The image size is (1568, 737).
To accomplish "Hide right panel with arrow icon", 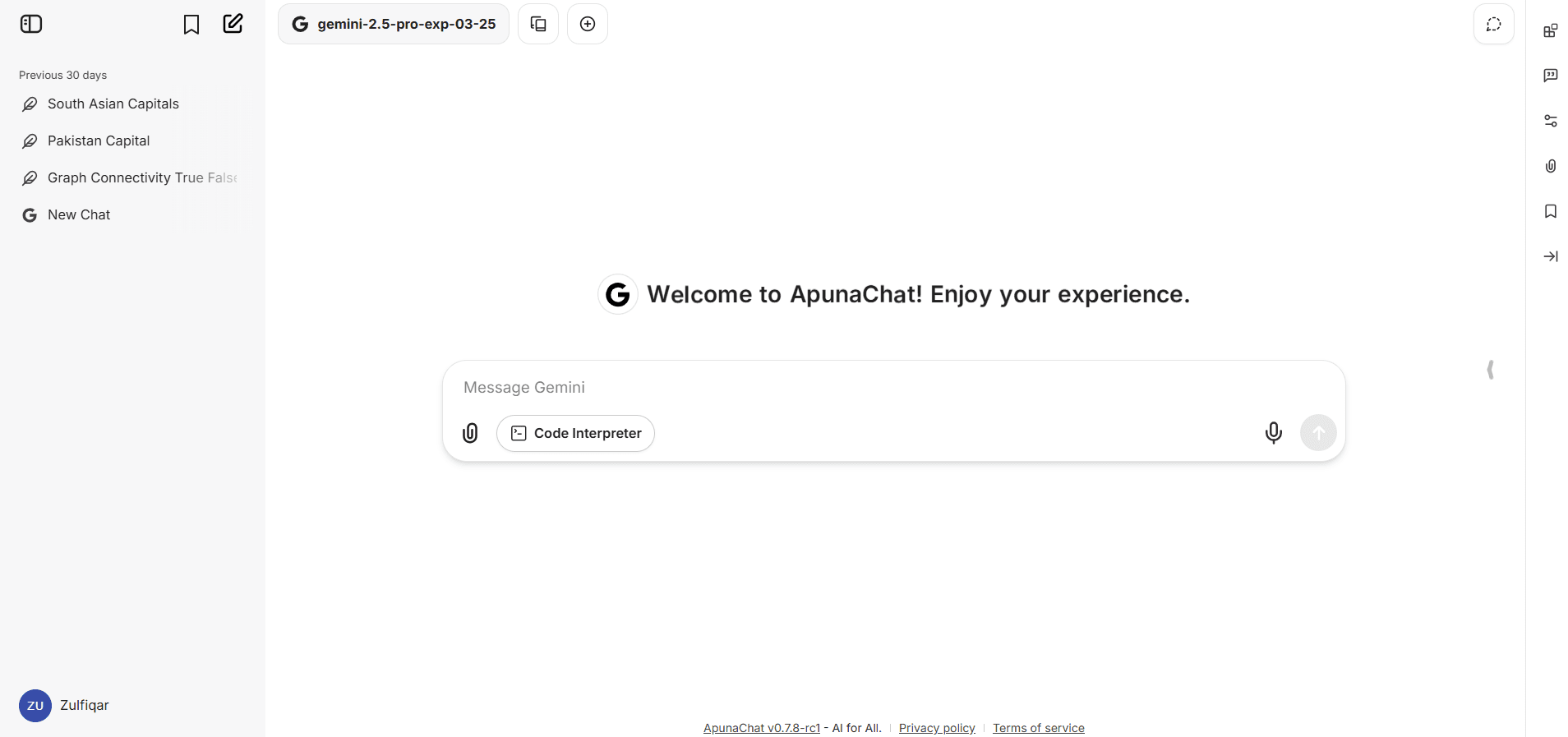I will 1551,256.
